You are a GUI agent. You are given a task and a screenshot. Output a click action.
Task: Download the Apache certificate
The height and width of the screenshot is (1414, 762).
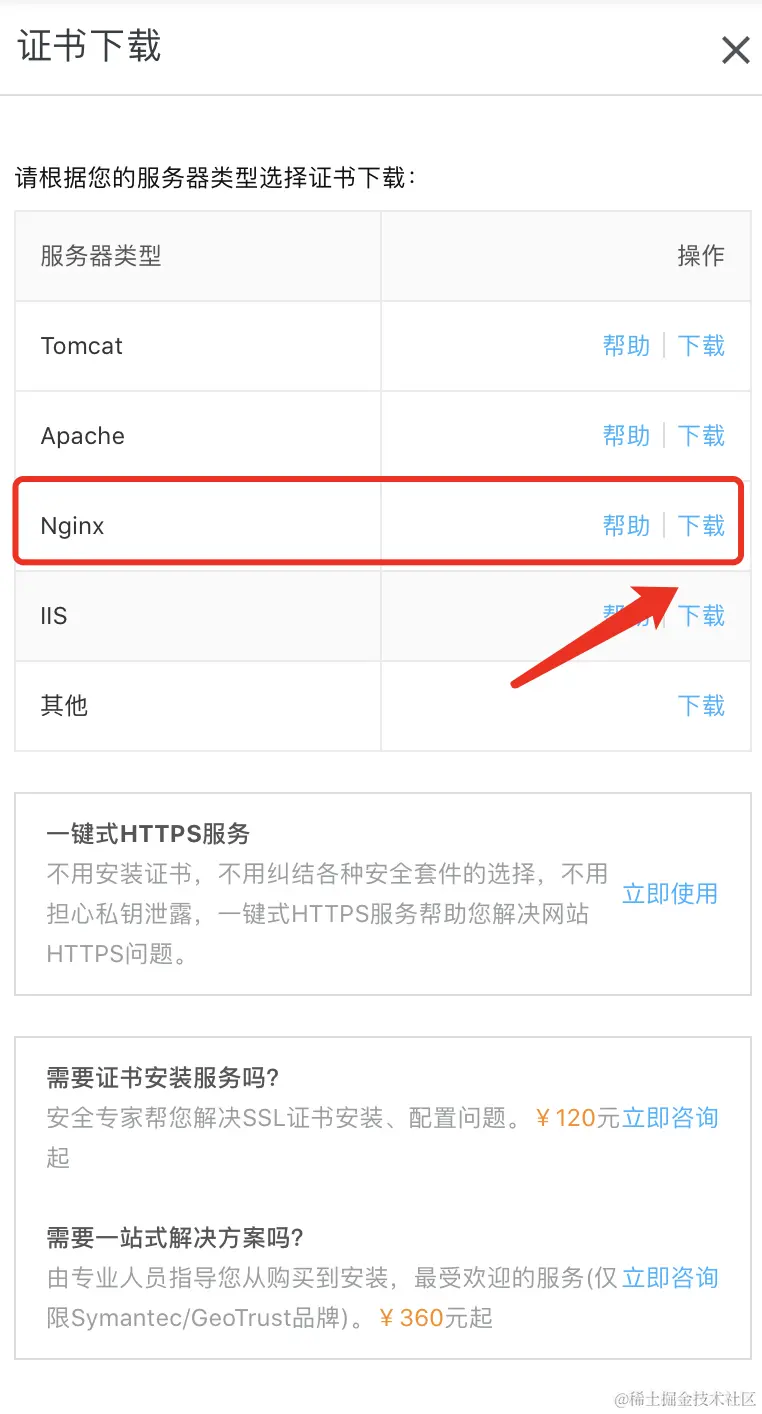(701, 436)
